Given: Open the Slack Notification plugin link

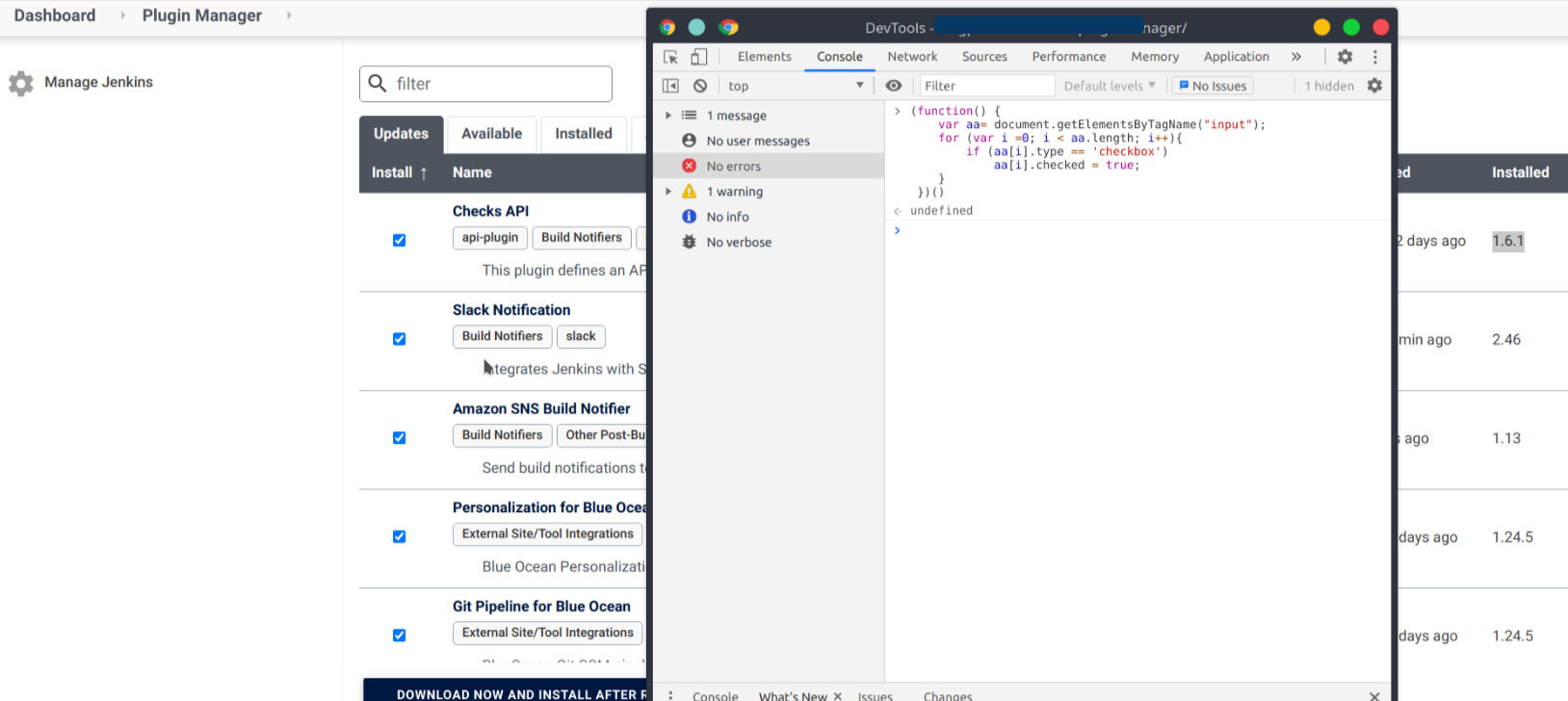Looking at the screenshot, I should click(x=511, y=310).
